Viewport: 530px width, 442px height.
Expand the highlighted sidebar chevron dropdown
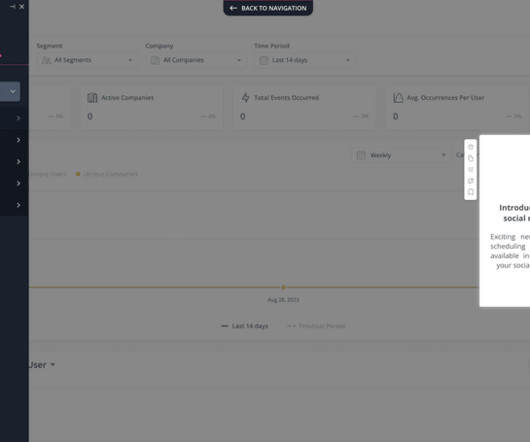click(13, 91)
